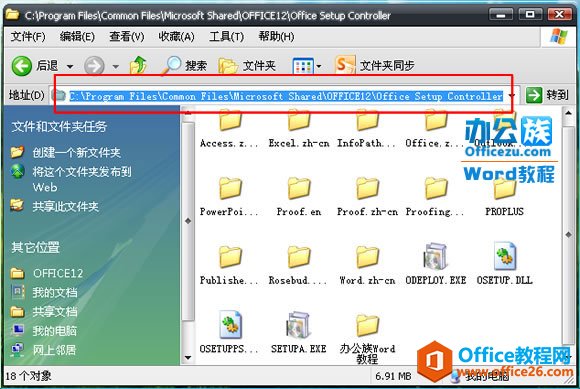The image size is (580, 389).
Task: Click the '6.91 MB' status text
Action: coord(393,376)
